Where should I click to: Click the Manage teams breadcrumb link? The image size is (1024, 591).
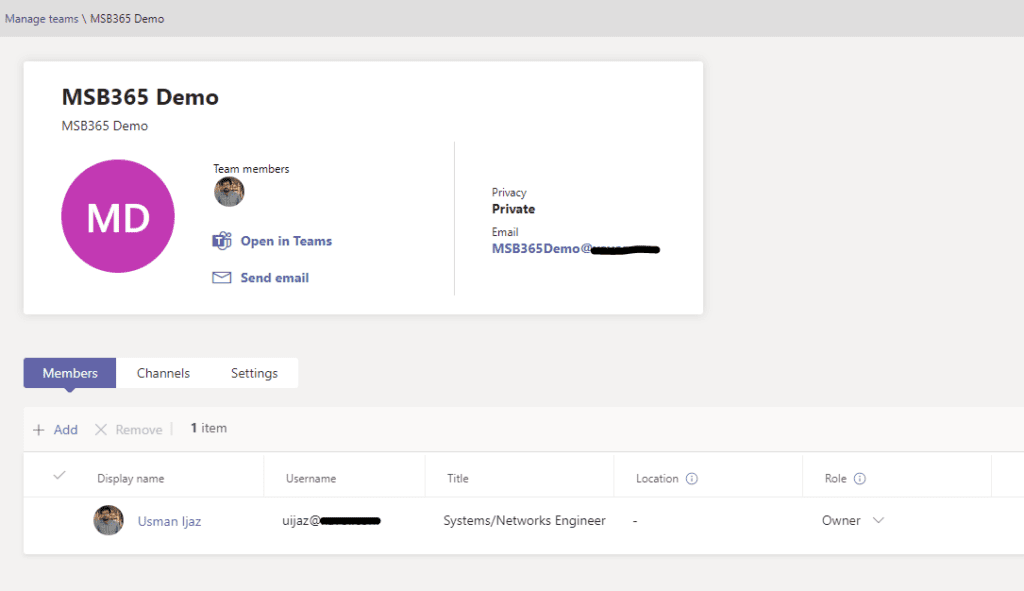[42, 19]
